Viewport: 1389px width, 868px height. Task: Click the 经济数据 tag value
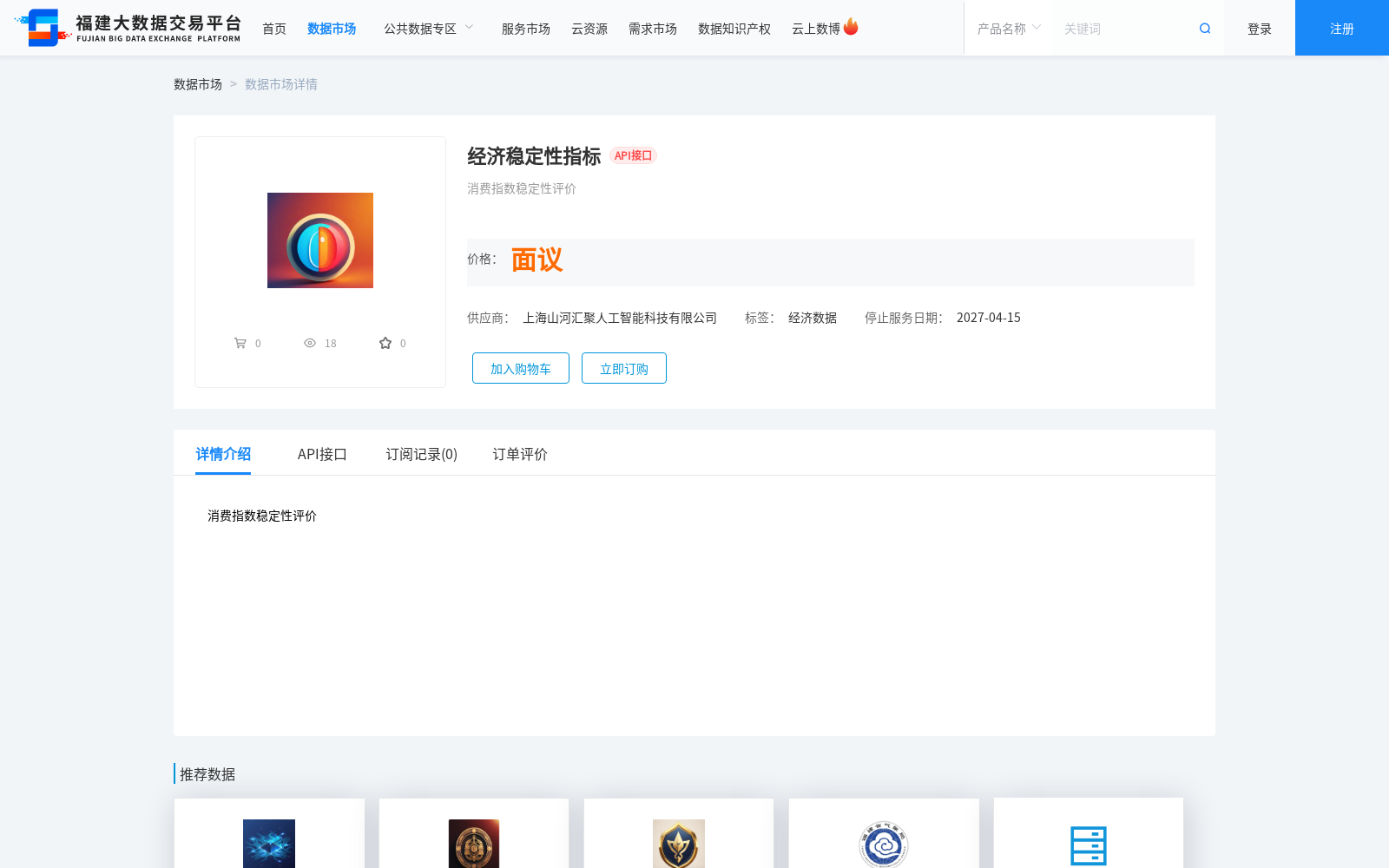point(813,318)
